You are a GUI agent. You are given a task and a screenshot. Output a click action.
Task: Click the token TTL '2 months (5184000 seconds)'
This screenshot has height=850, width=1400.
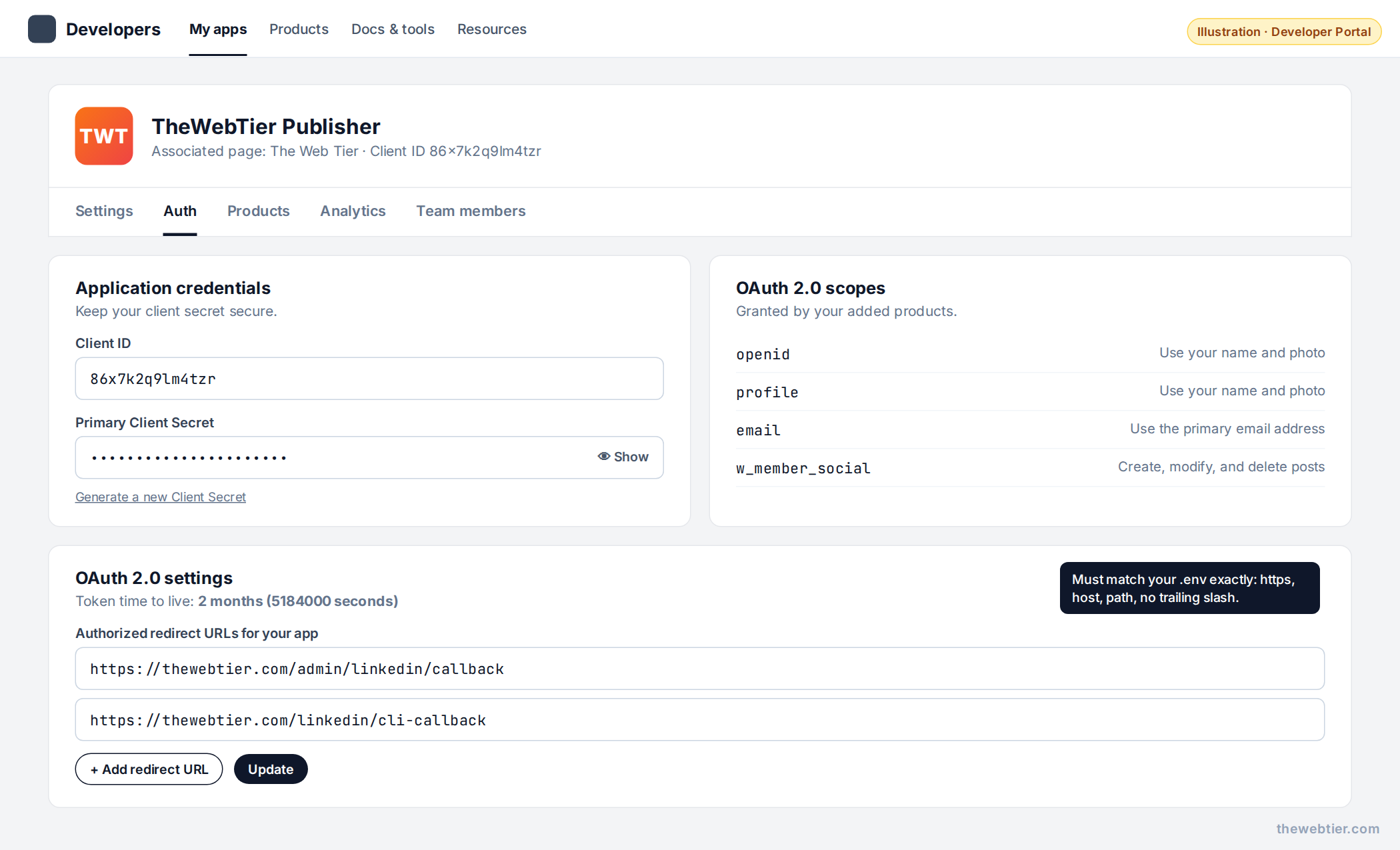[x=298, y=601]
